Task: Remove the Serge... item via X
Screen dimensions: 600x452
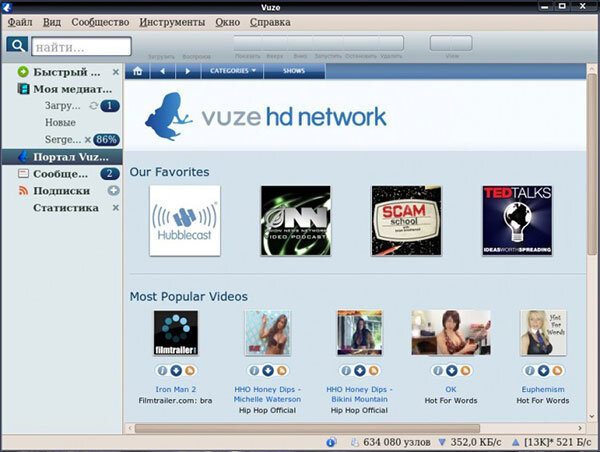Action: [88, 140]
